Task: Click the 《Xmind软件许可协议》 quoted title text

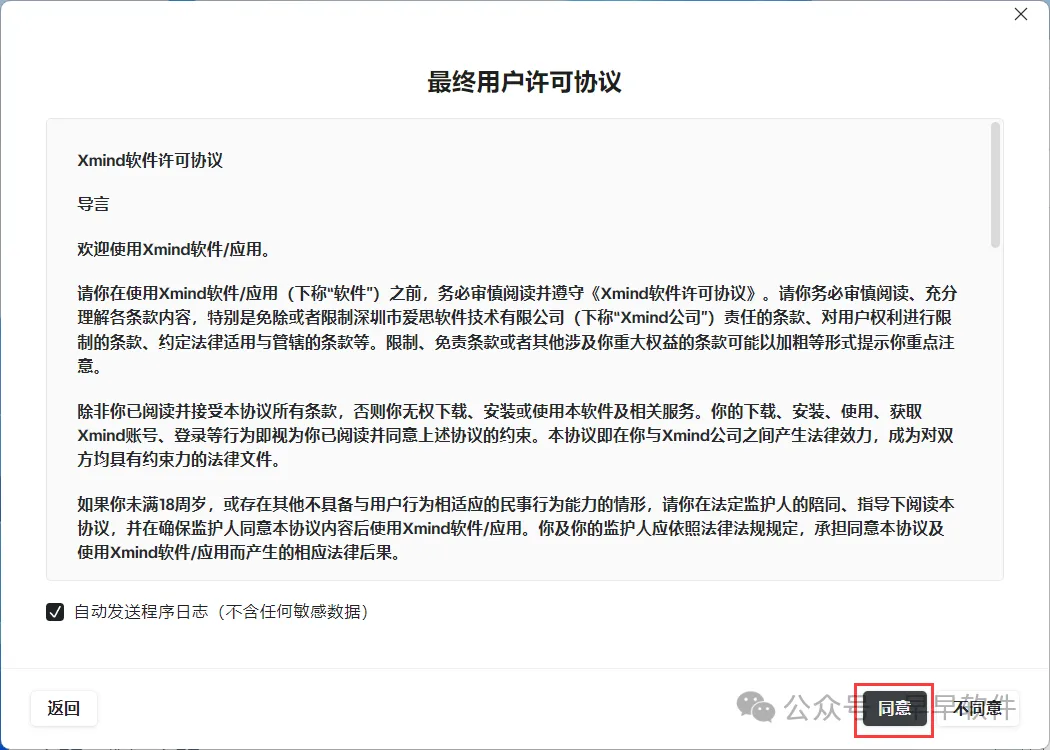Action: point(677,293)
